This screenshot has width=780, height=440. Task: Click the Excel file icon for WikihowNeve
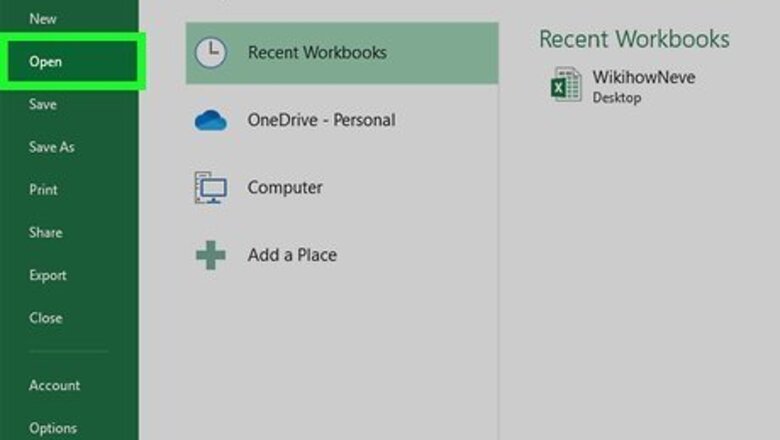tap(566, 85)
